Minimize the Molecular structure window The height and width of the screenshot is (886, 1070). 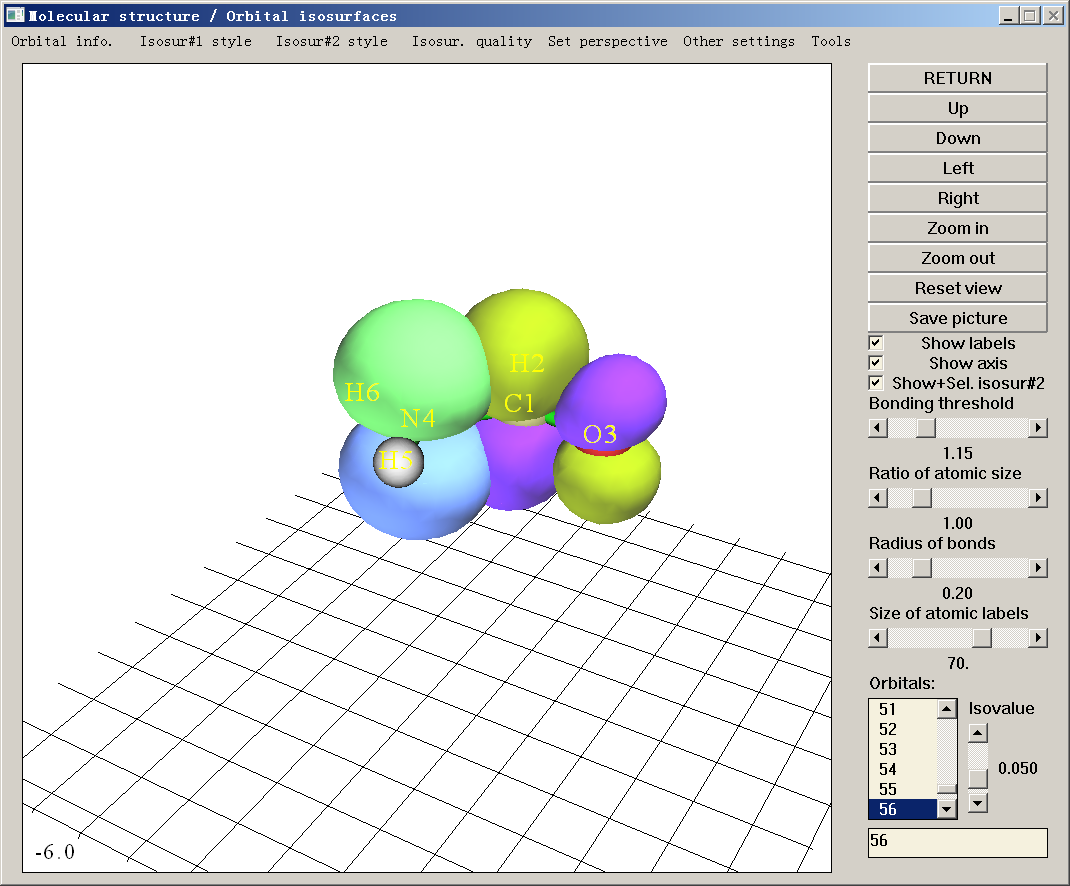(1008, 15)
